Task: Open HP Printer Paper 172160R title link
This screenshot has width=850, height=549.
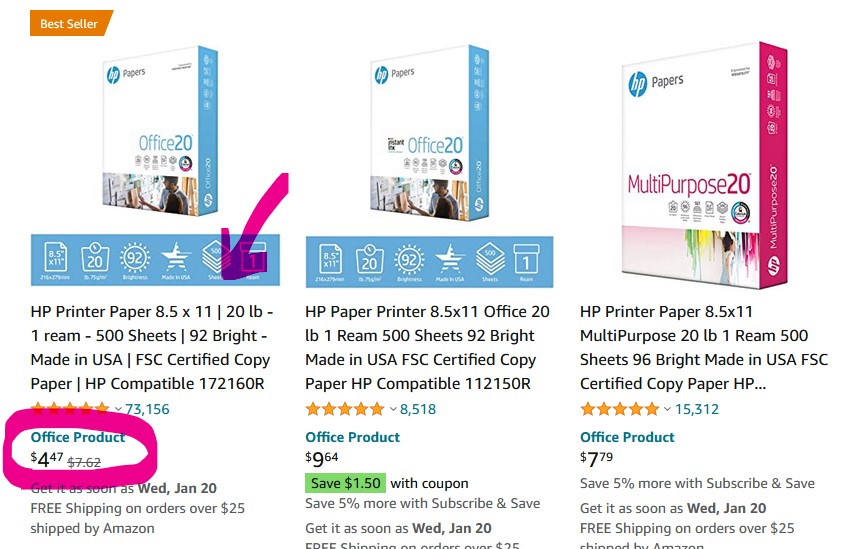Action: [152, 347]
